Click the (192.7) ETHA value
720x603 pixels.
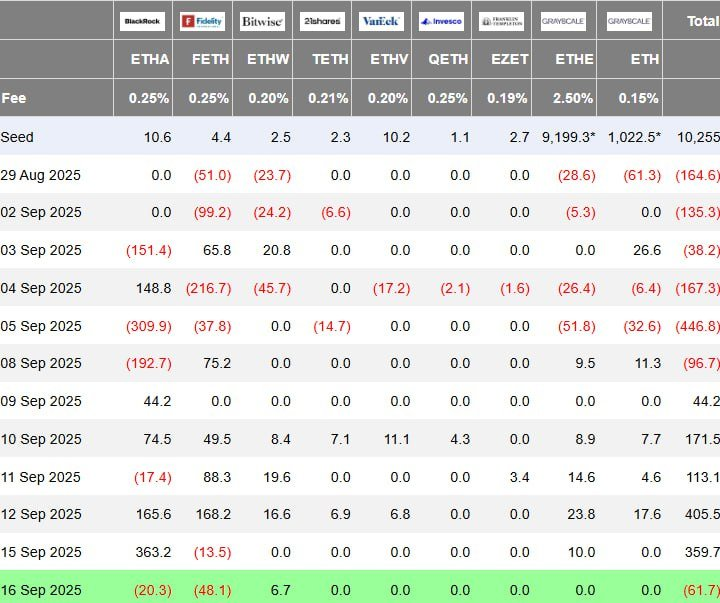pyautogui.click(x=149, y=363)
